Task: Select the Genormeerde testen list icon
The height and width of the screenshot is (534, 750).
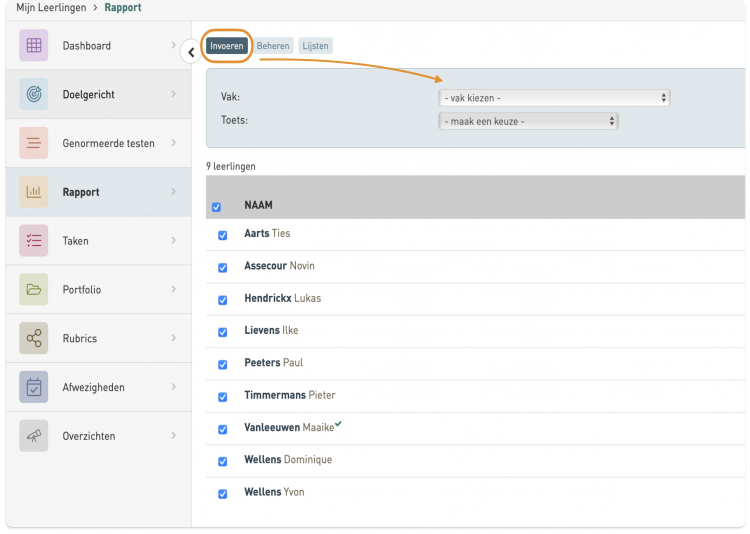Action: 33,143
